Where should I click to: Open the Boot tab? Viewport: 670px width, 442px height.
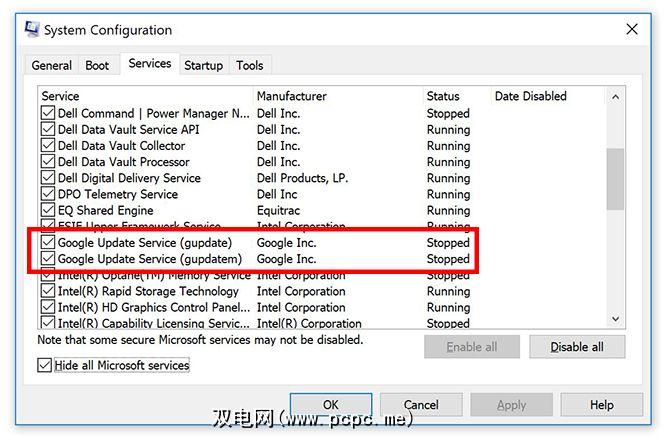pyautogui.click(x=97, y=65)
